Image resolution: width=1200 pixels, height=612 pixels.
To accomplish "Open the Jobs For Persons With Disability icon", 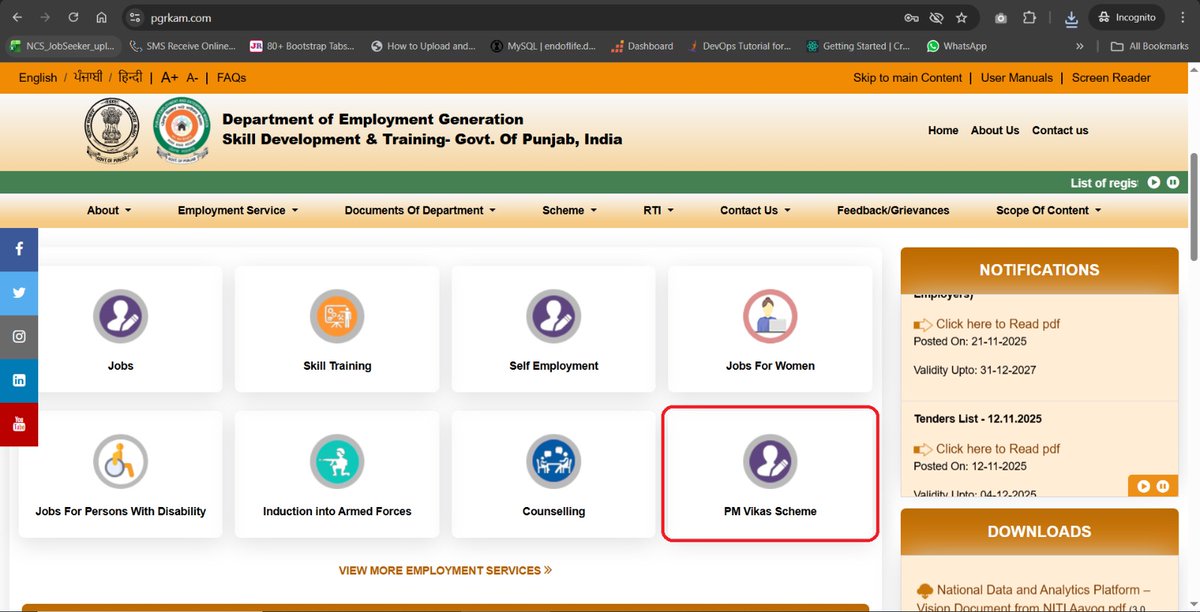I will coord(120,461).
